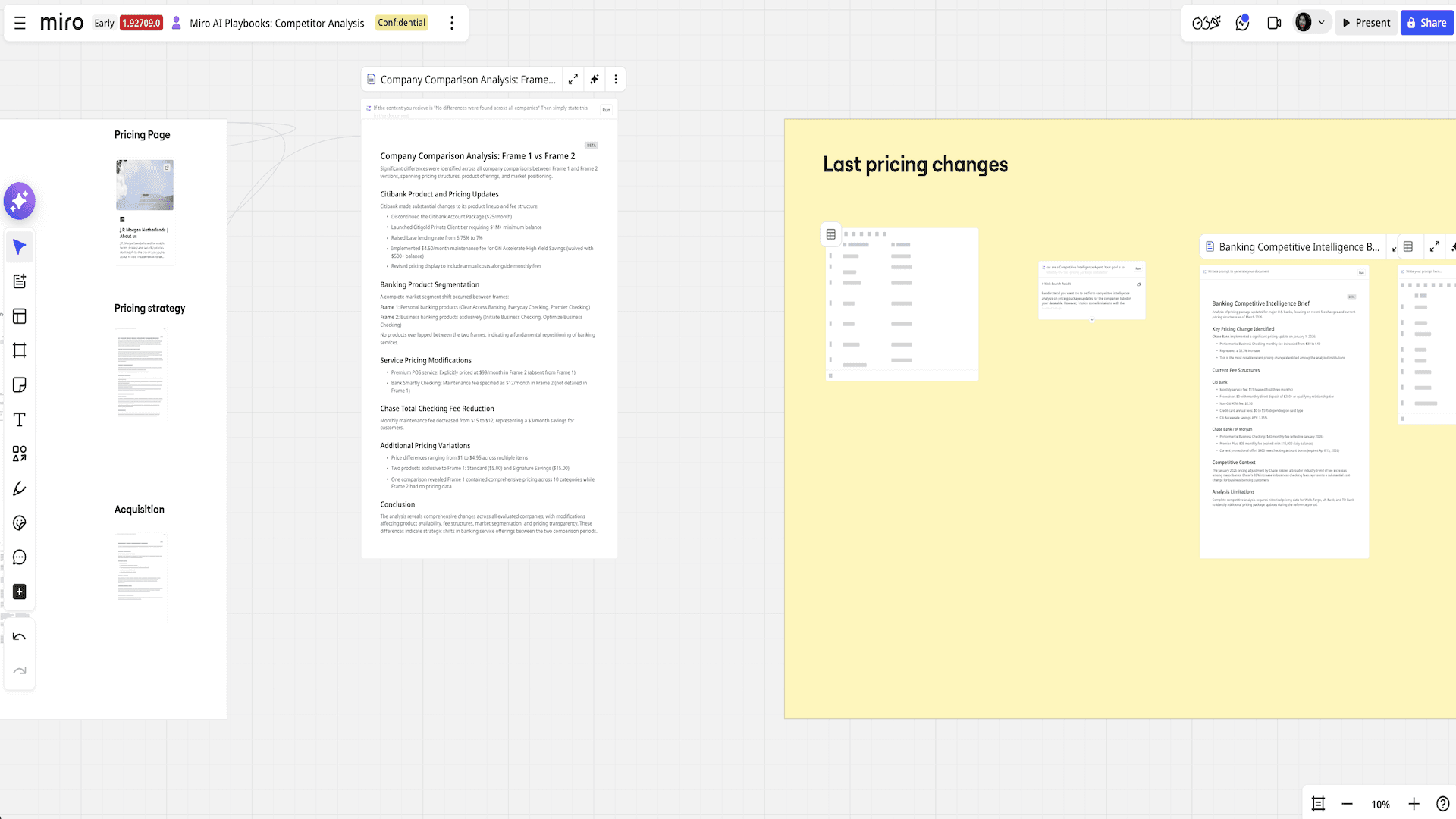Click the Present button
This screenshot has width=1456, height=819.
1367,23
